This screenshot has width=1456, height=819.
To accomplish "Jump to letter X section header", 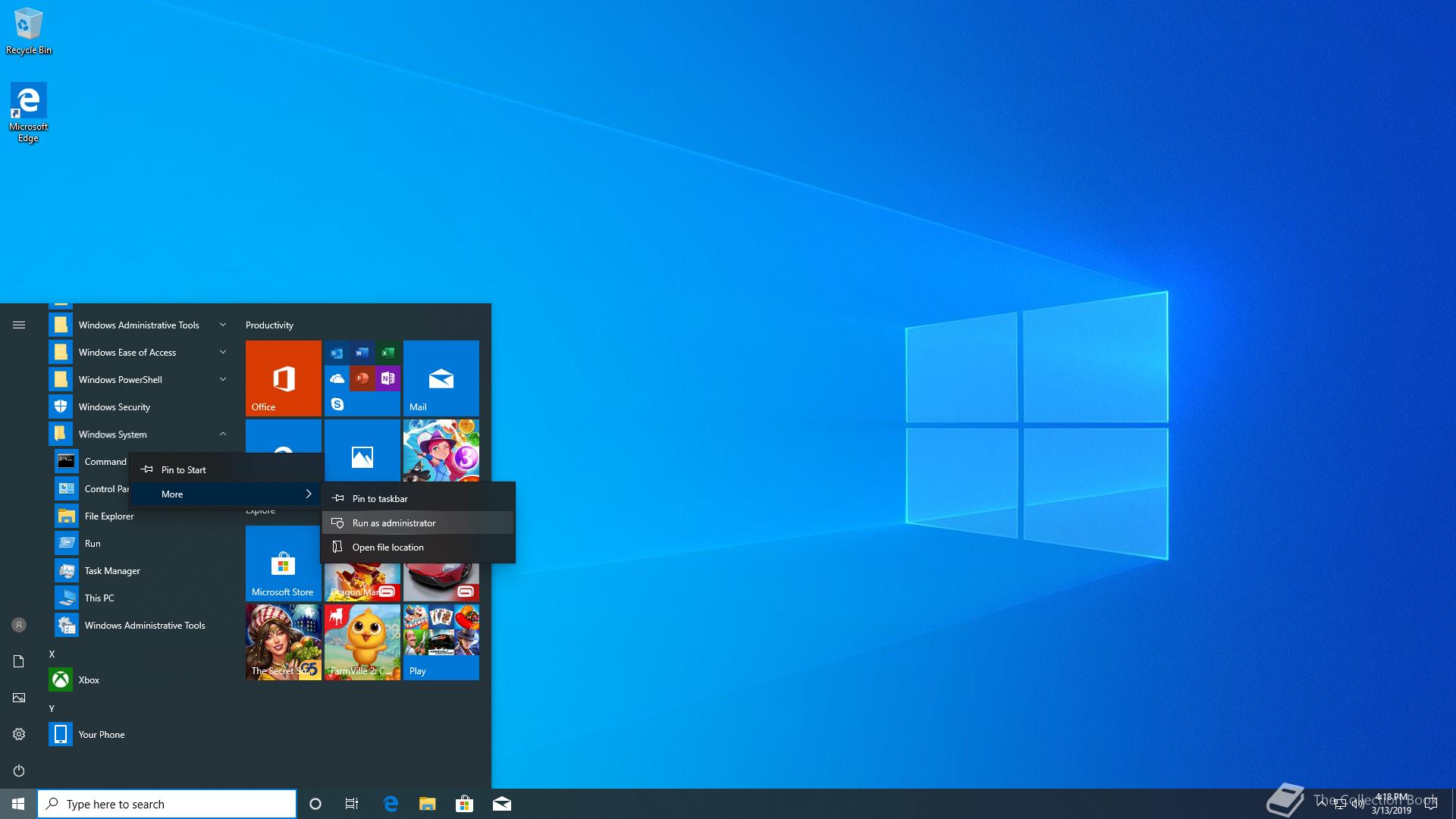I will coord(52,654).
